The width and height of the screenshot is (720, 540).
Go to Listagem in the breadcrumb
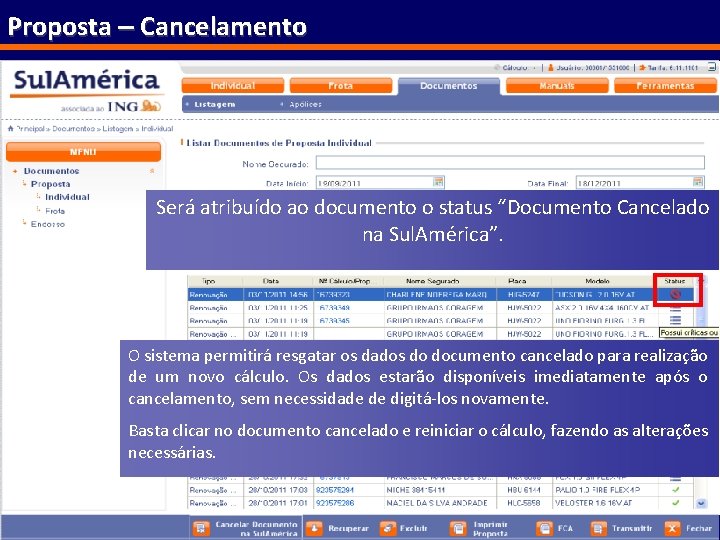118,129
